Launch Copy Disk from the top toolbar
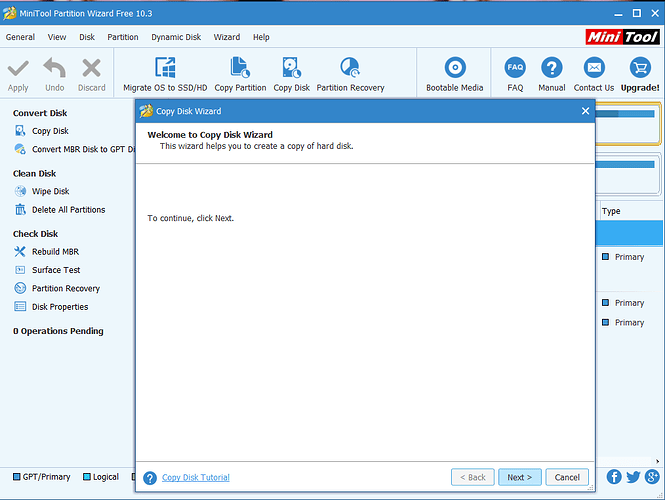 point(291,75)
